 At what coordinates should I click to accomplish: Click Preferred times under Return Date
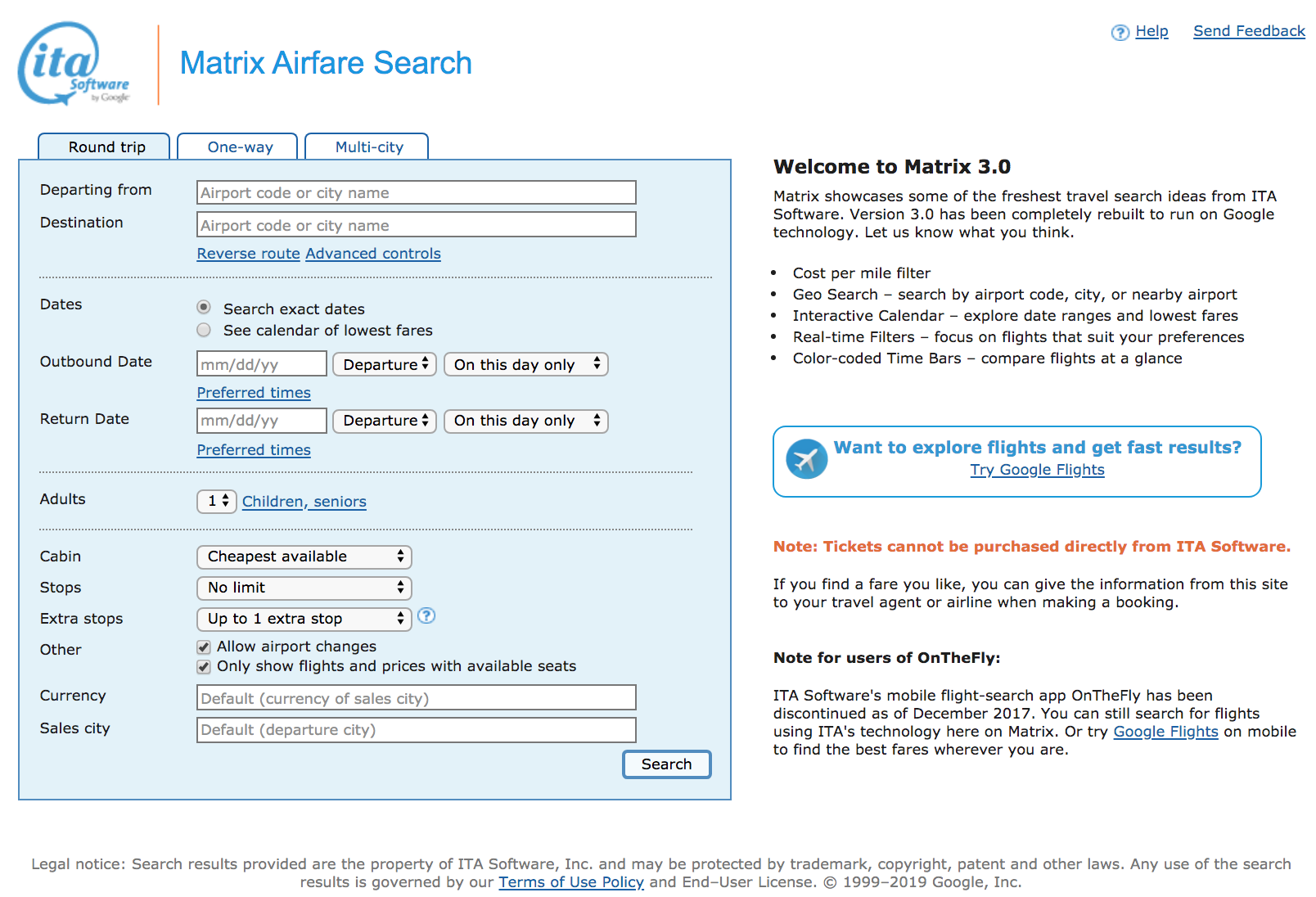[254, 450]
